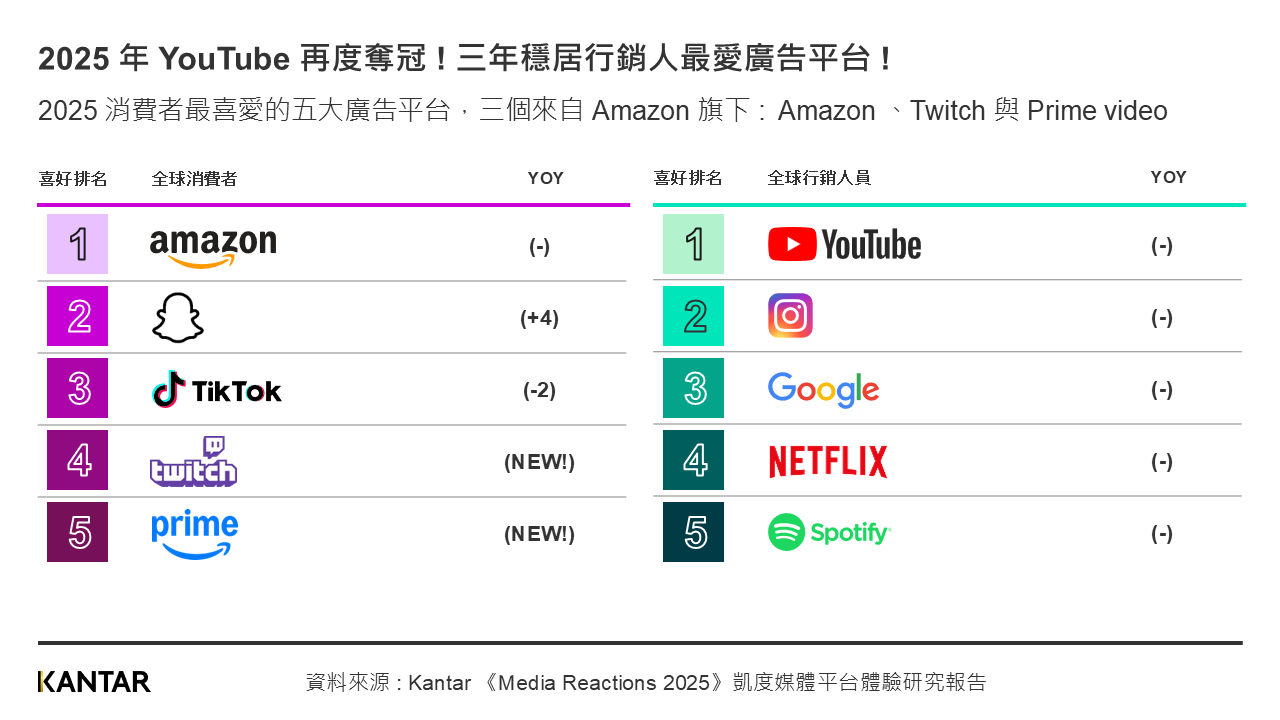Select the TikTok logo
Viewport: 1280px width, 720px height.
(x=217, y=390)
